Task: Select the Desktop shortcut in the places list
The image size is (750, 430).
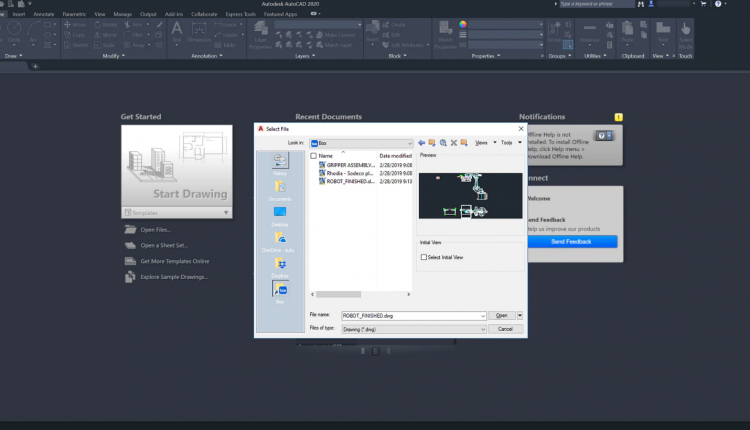Action: (x=279, y=213)
